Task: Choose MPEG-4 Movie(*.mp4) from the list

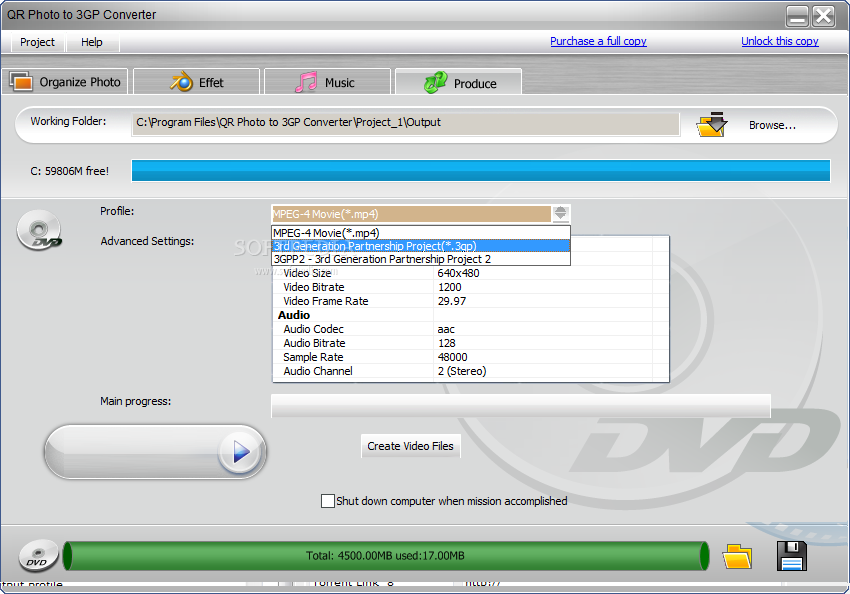Action: click(x=421, y=233)
